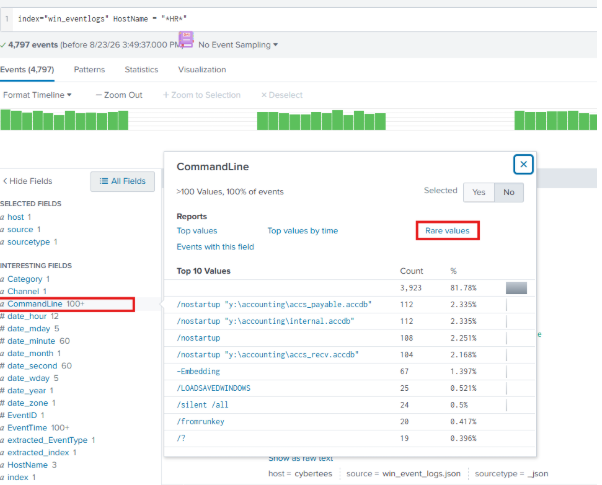The image size is (602, 485).
Task: Select the /silent /all value
Action: tap(202, 405)
